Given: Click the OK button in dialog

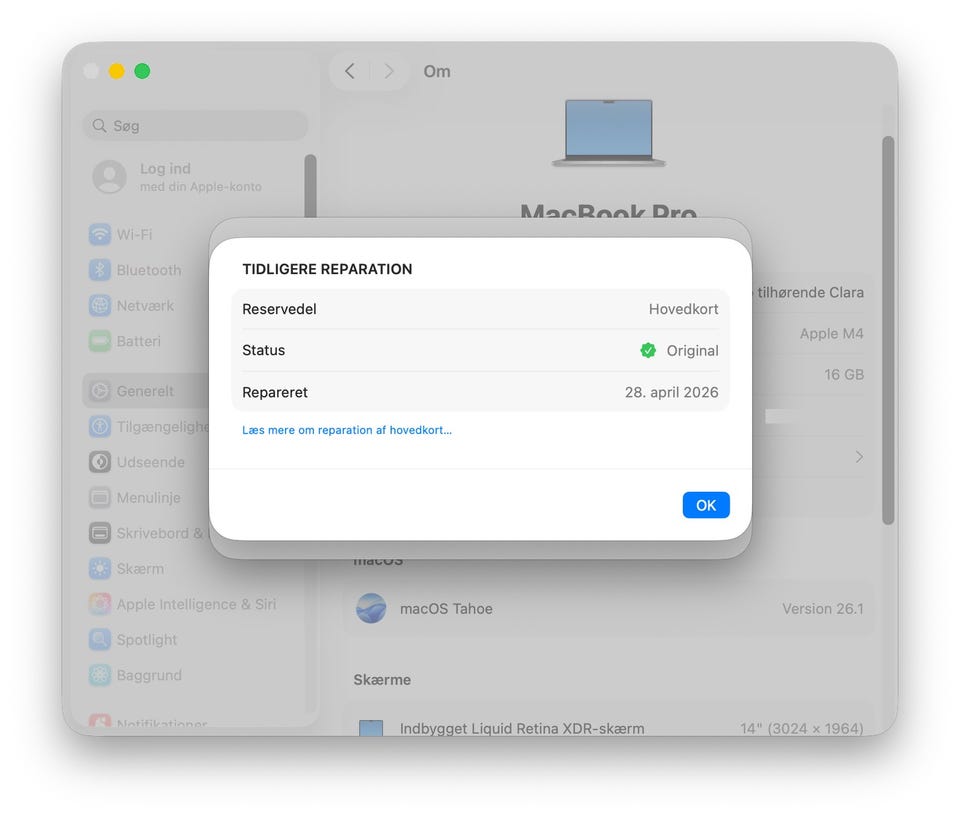Looking at the screenshot, I should pyautogui.click(x=706, y=505).
